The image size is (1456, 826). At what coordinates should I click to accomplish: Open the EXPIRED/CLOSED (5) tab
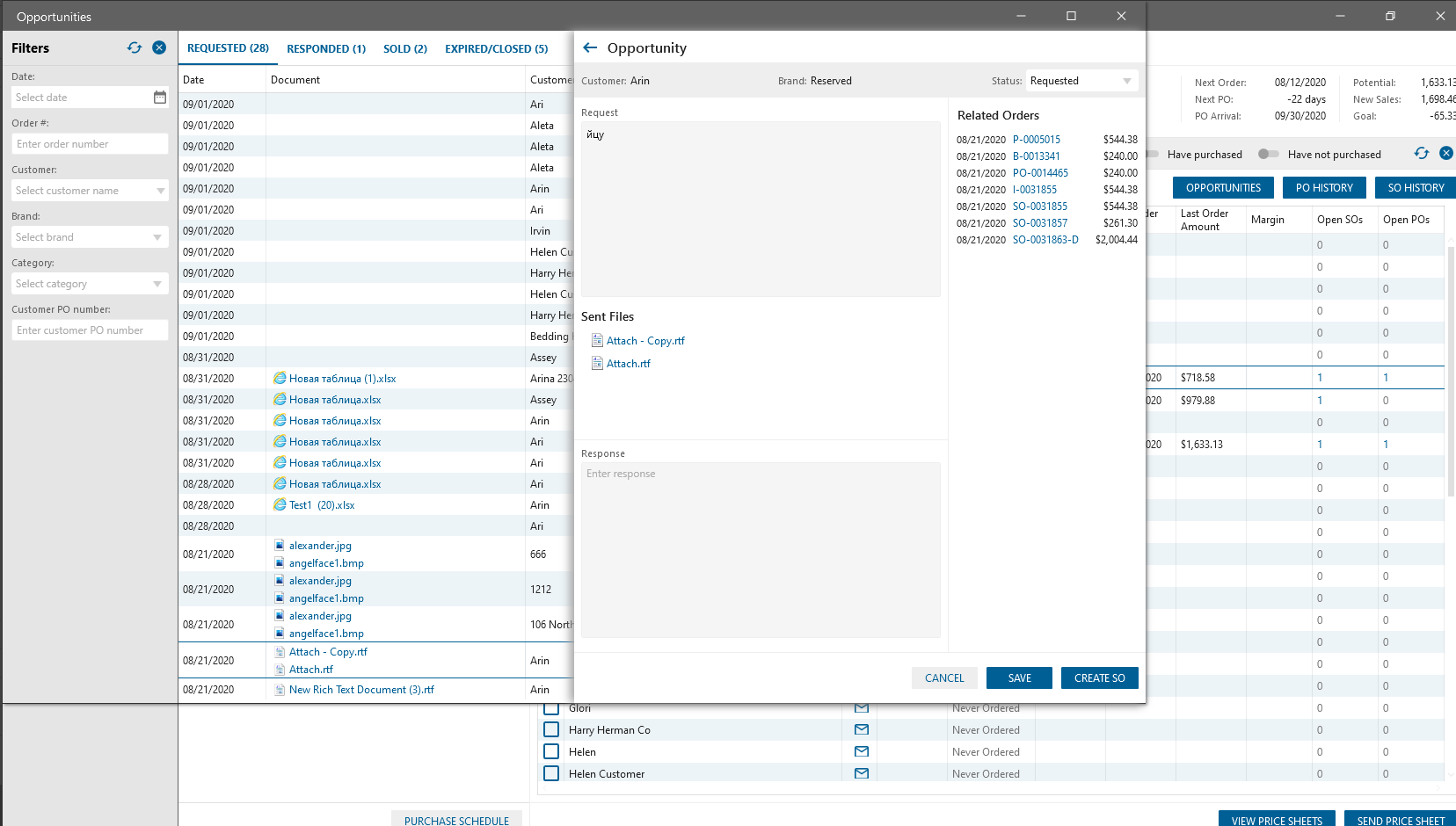coord(496,49)
